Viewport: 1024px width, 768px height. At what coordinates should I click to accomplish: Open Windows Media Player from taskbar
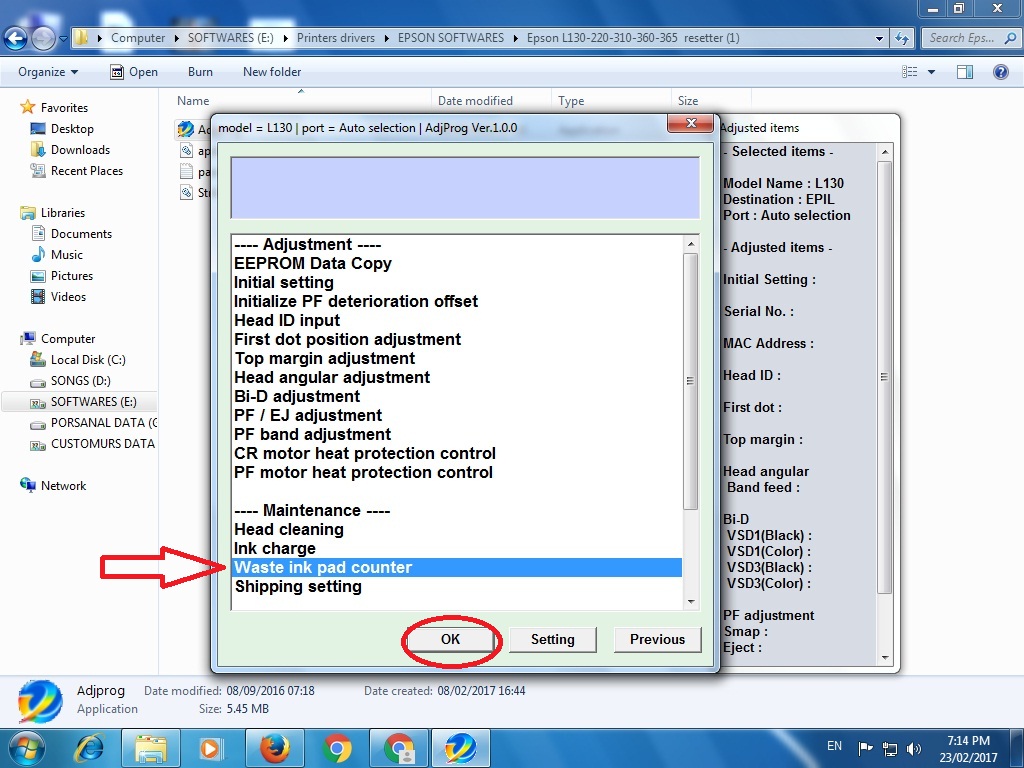click(212, 748)
